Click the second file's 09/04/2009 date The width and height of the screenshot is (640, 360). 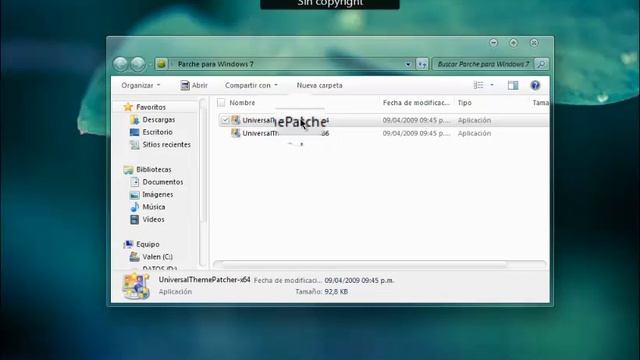tap(416, 133)
